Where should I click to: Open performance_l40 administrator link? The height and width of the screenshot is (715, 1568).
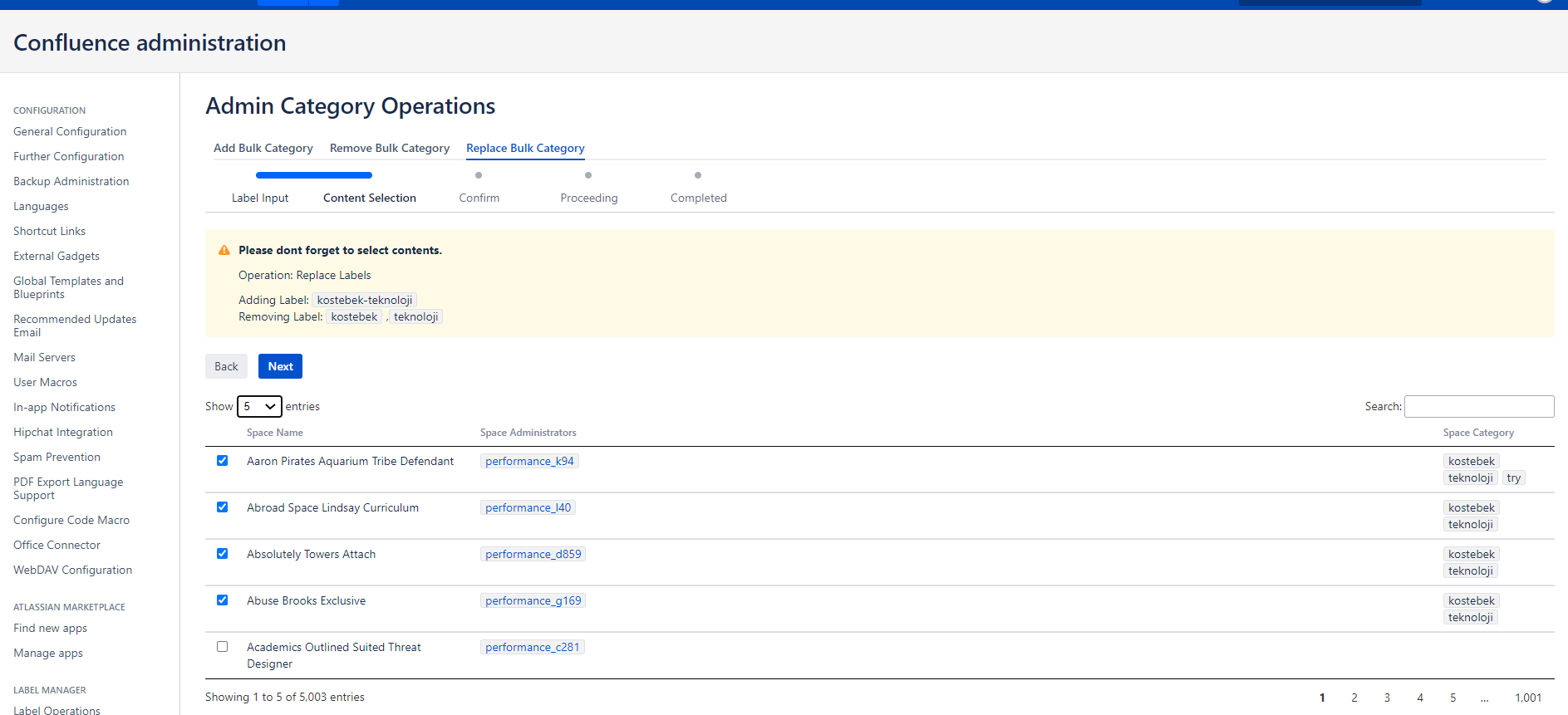tap(528, 507)
